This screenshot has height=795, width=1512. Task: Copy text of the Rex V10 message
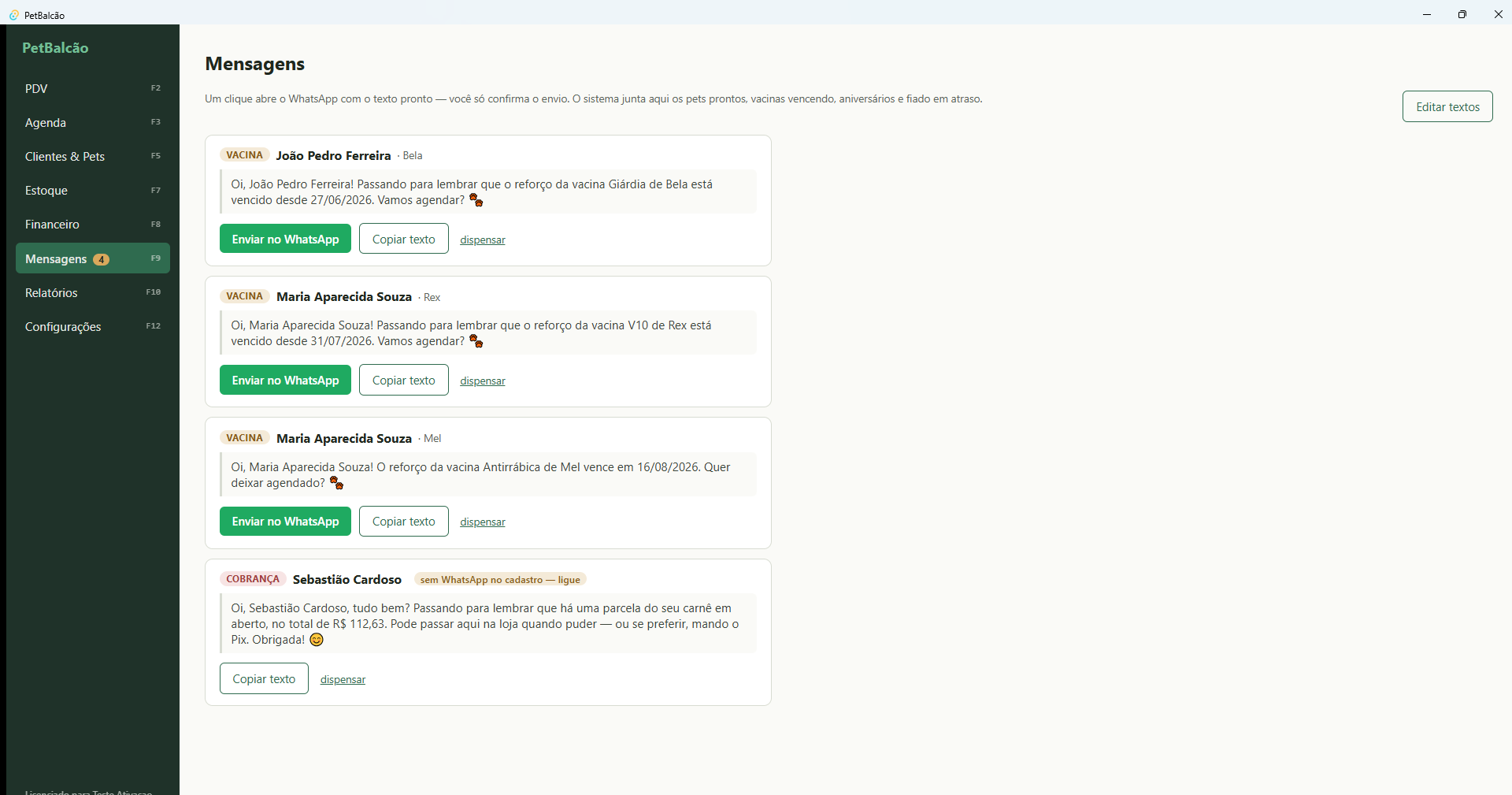click(x=403, y=380)
